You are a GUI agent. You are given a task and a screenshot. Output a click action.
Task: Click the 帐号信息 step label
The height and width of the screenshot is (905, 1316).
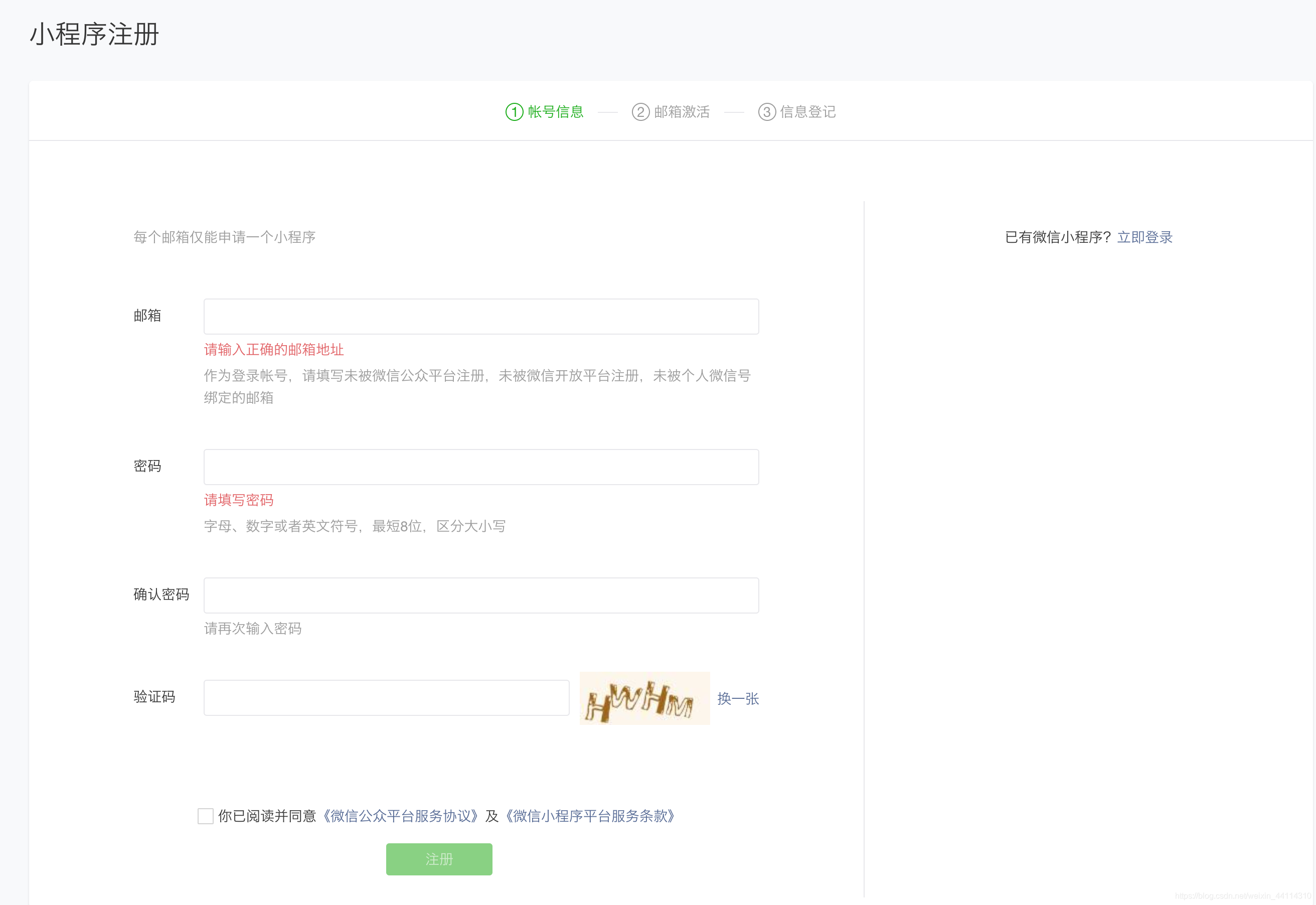[555, 112]
